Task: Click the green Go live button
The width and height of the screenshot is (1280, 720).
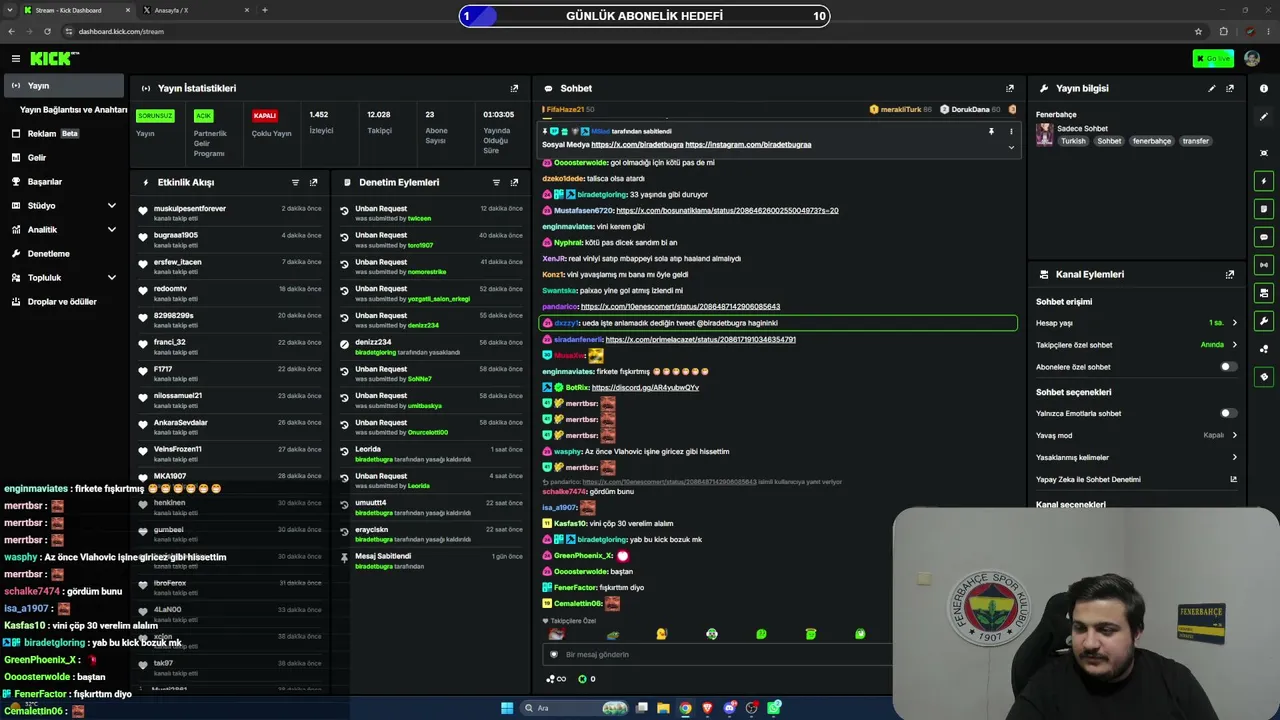Action: click(x=1213, y=59)
